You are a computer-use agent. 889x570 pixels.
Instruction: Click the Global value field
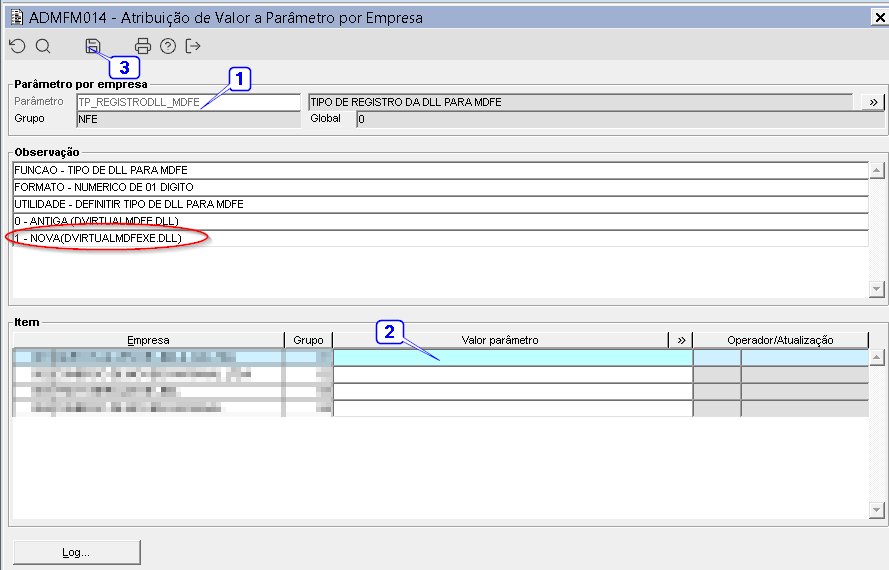[620, 119]
